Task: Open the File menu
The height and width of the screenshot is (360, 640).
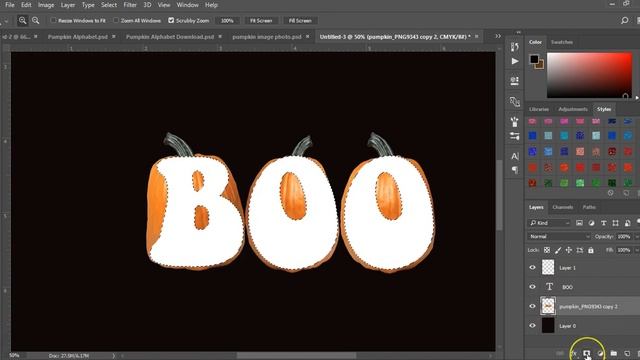Action: (x=10, y=5)
